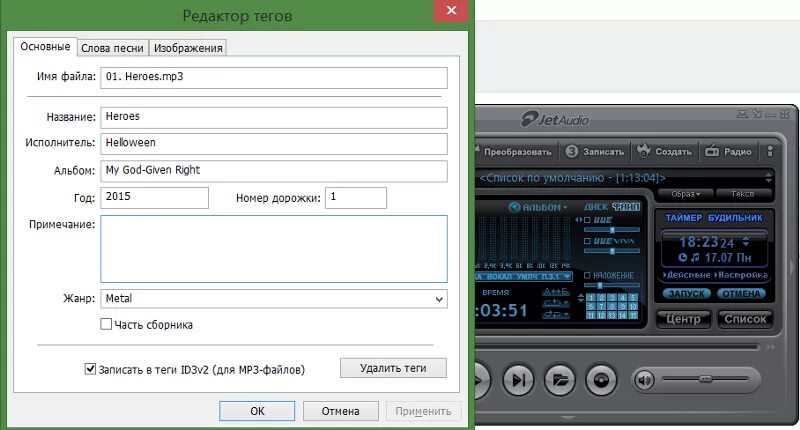Skip to next track in JetAudio
Screen dimensions: 800x430
point(518,380)
